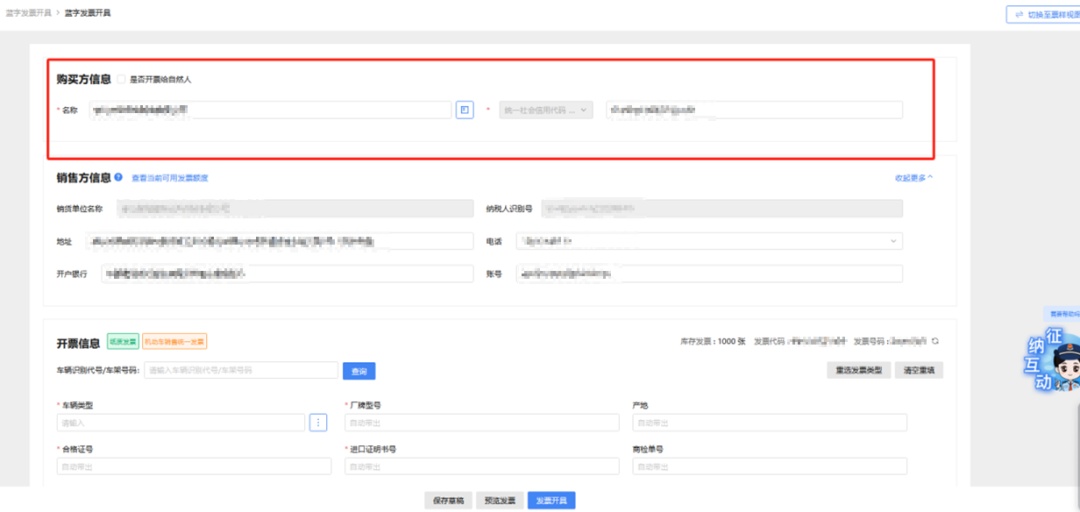Click the refresh icon beside 发票号码
Viewport: 1080px width, 512px height.
[935, 342]
